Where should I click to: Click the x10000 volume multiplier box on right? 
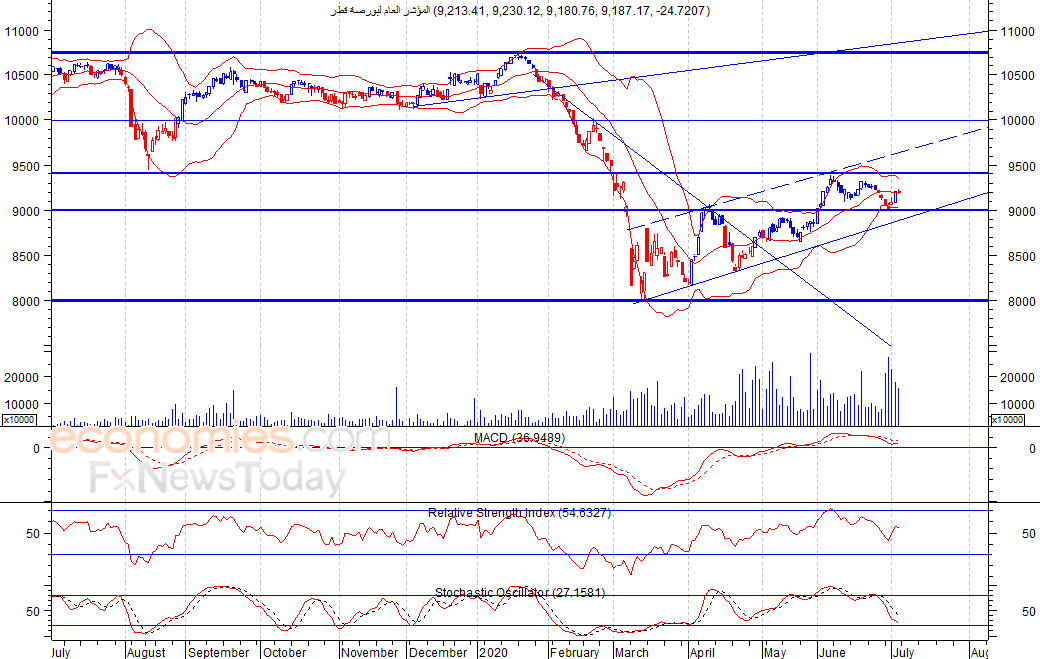[1007, 420]
